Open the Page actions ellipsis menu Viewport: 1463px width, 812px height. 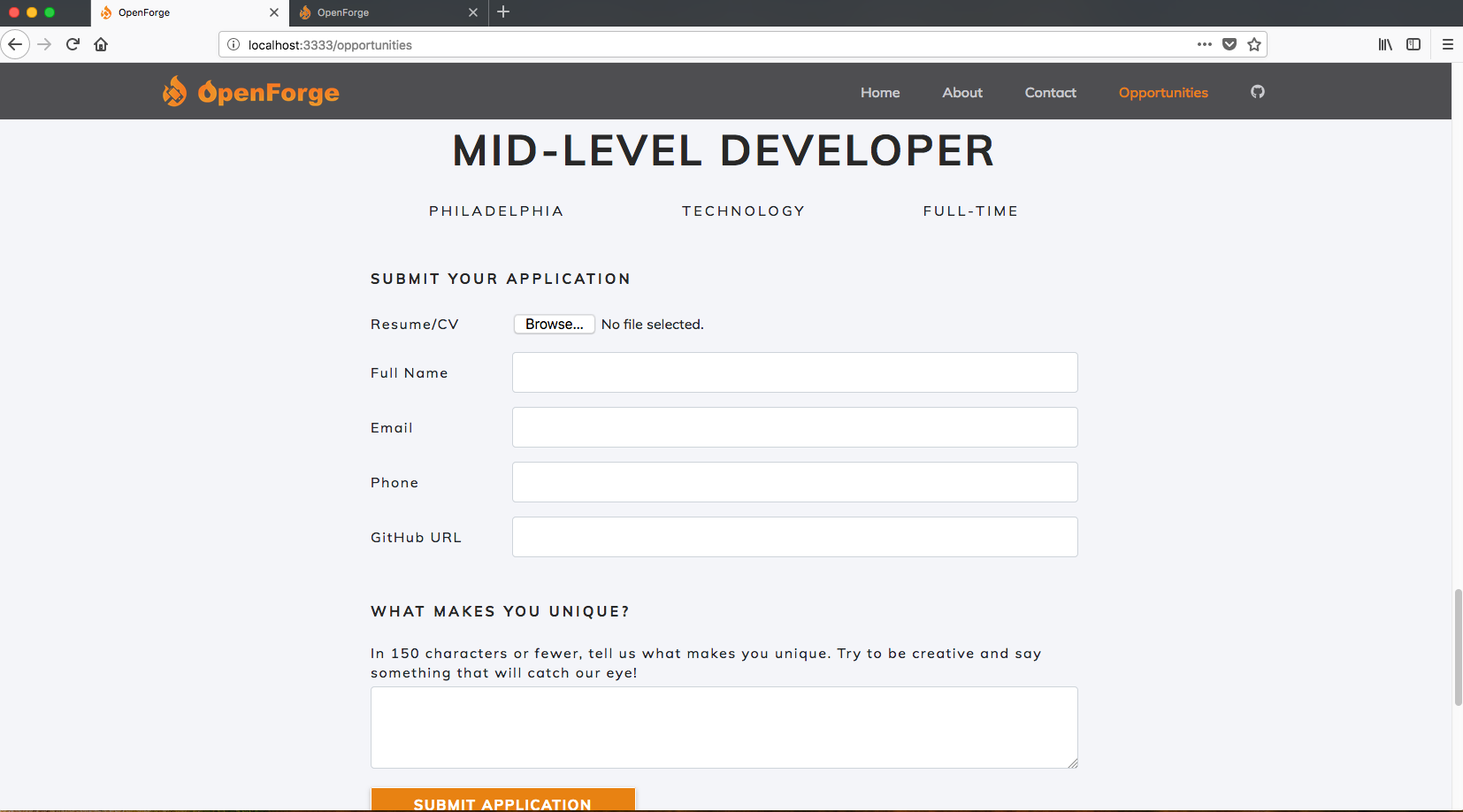tap(1205, 44)
